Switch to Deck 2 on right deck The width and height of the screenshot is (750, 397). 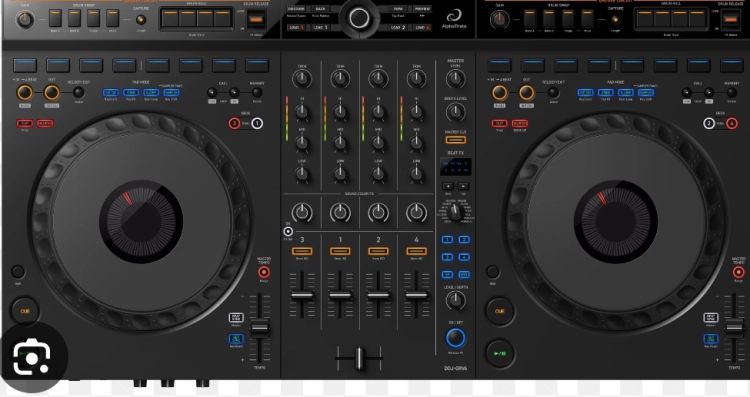click(709, 123)
